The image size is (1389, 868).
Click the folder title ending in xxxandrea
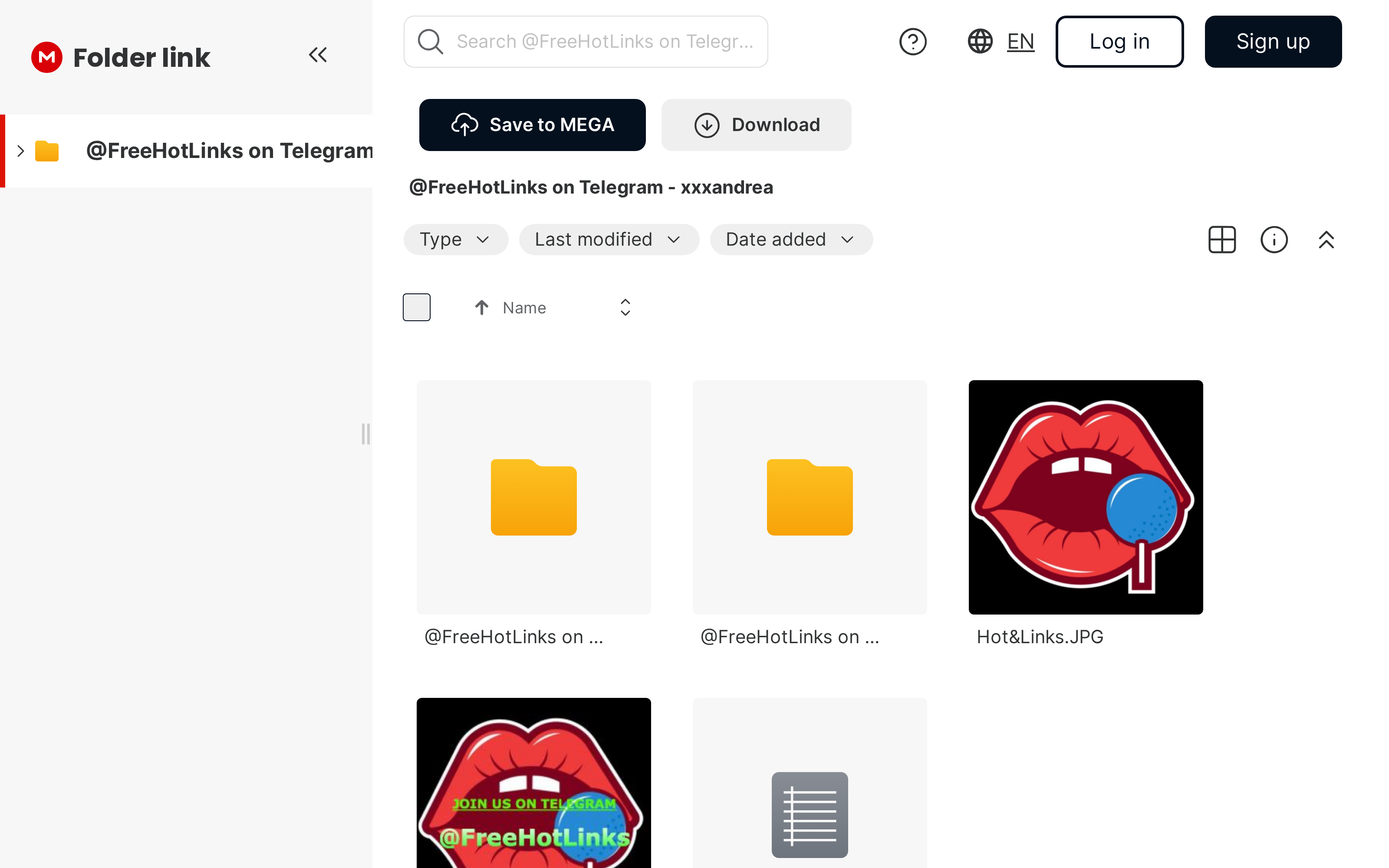591,187
